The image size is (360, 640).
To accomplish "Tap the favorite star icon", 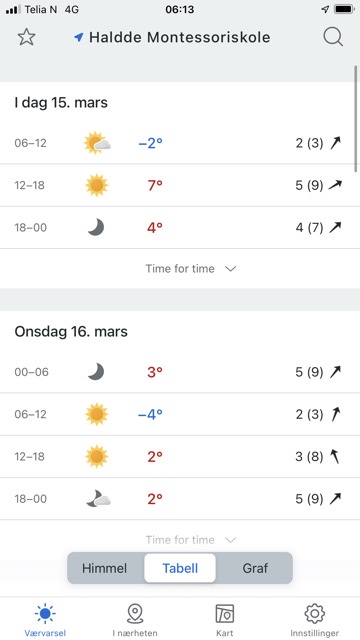I will pos(27,37).
